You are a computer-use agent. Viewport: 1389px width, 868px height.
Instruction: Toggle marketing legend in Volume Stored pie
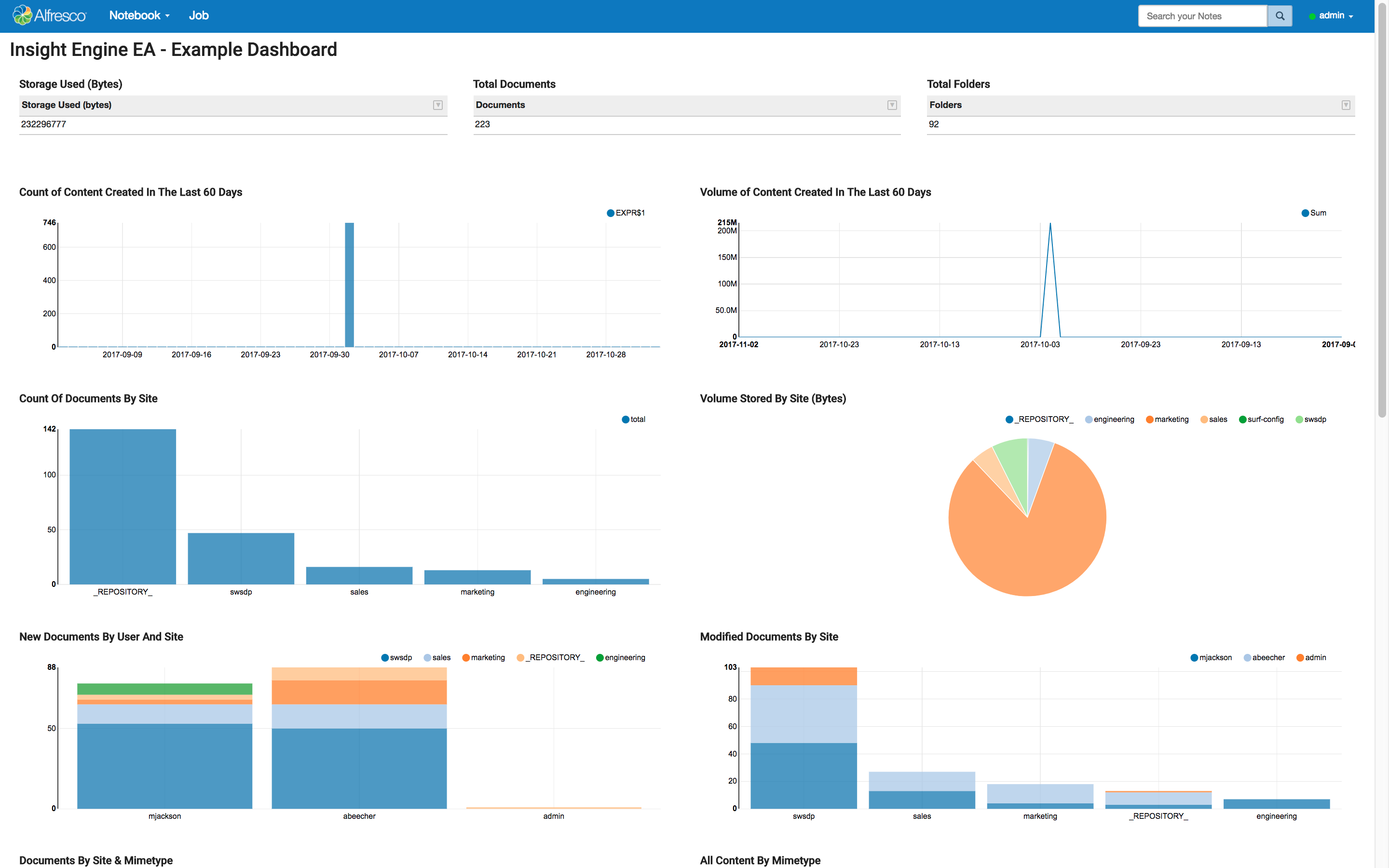point(1150,420)
